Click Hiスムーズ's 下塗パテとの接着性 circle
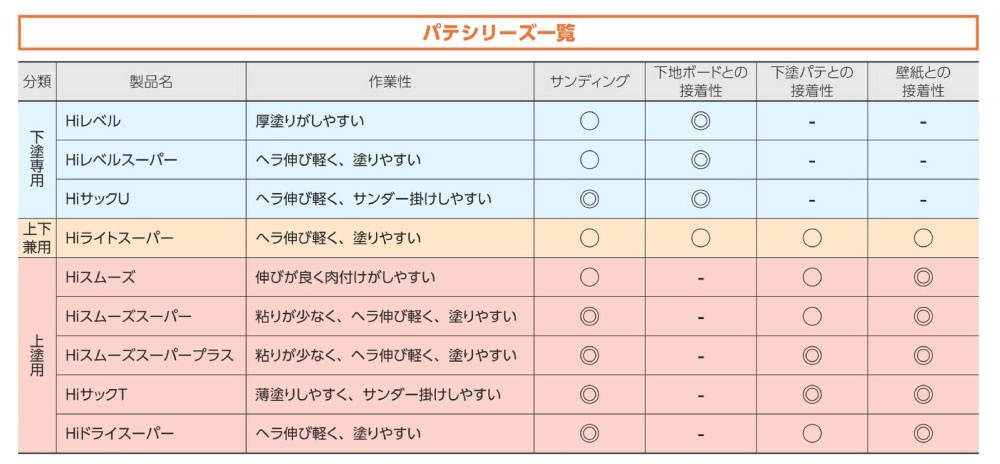Screen dimensions: 1000x464 812,277
